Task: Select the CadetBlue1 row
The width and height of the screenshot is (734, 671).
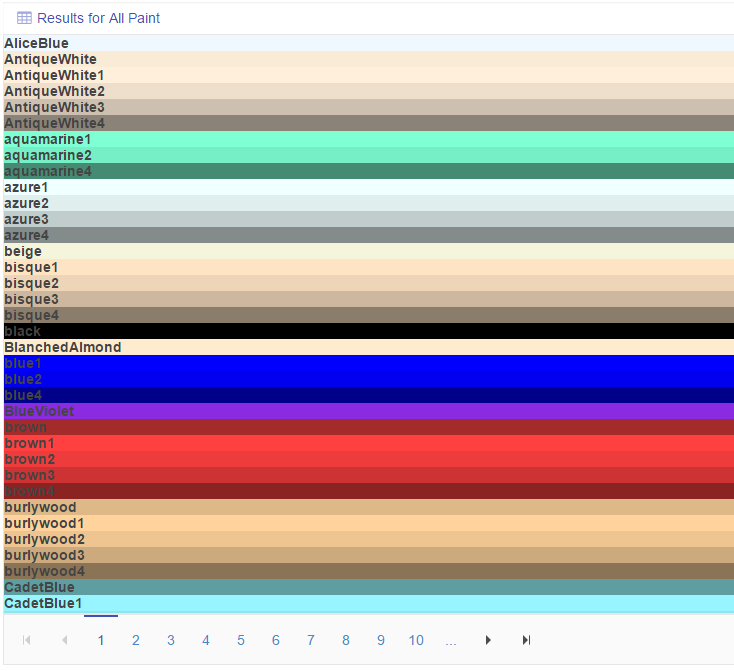Action: coord(369,604)
